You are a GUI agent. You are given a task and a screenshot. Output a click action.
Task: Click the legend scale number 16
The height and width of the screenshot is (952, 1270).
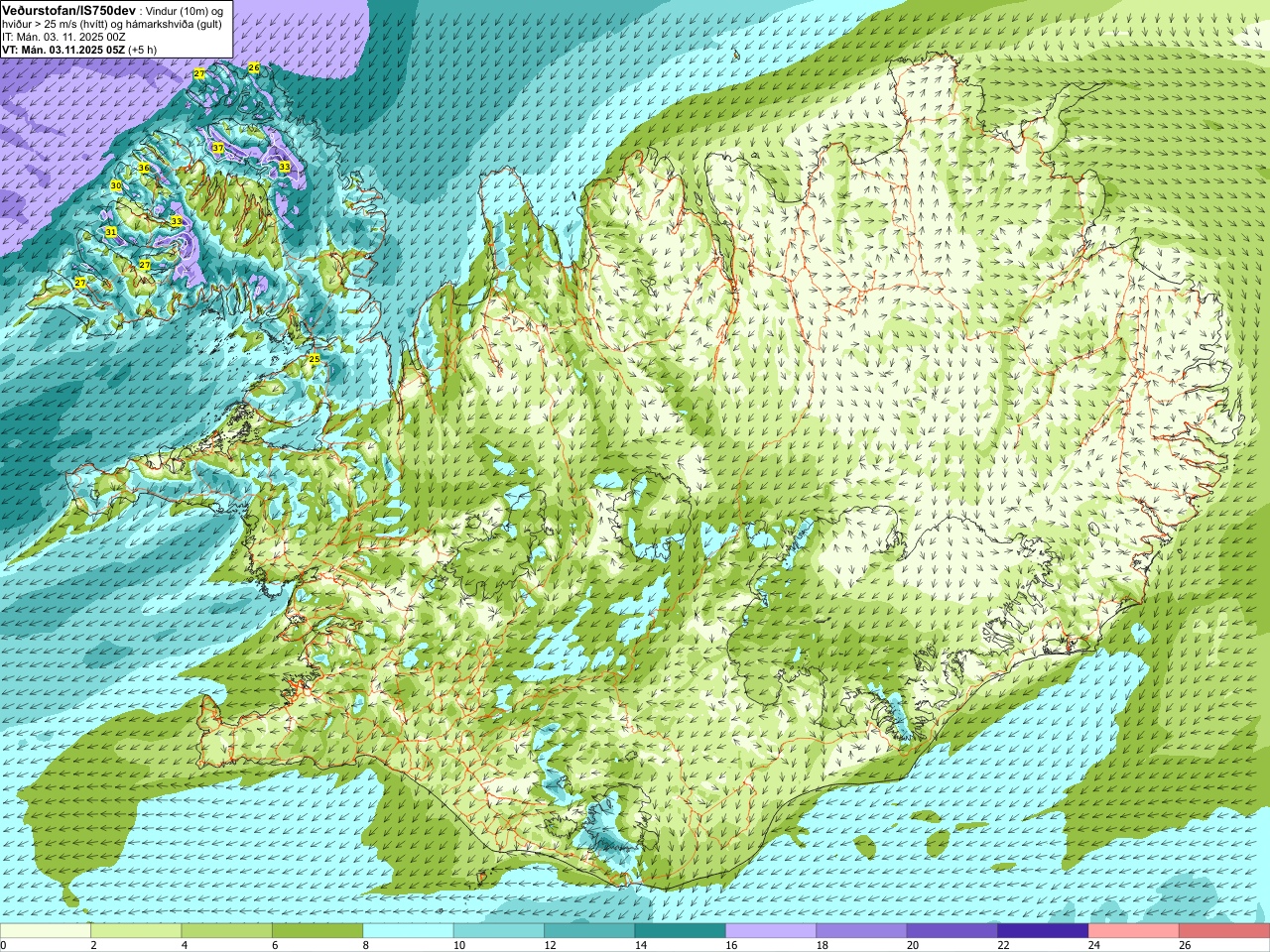coord(731,945)
